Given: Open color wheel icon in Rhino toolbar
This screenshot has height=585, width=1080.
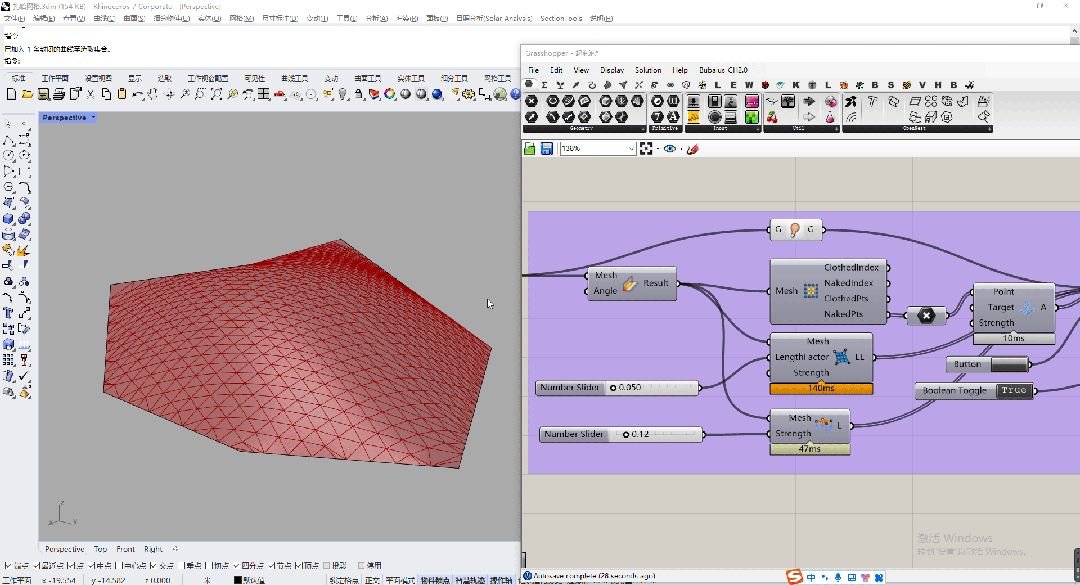Looking at the screenshot, I should 390,94.
